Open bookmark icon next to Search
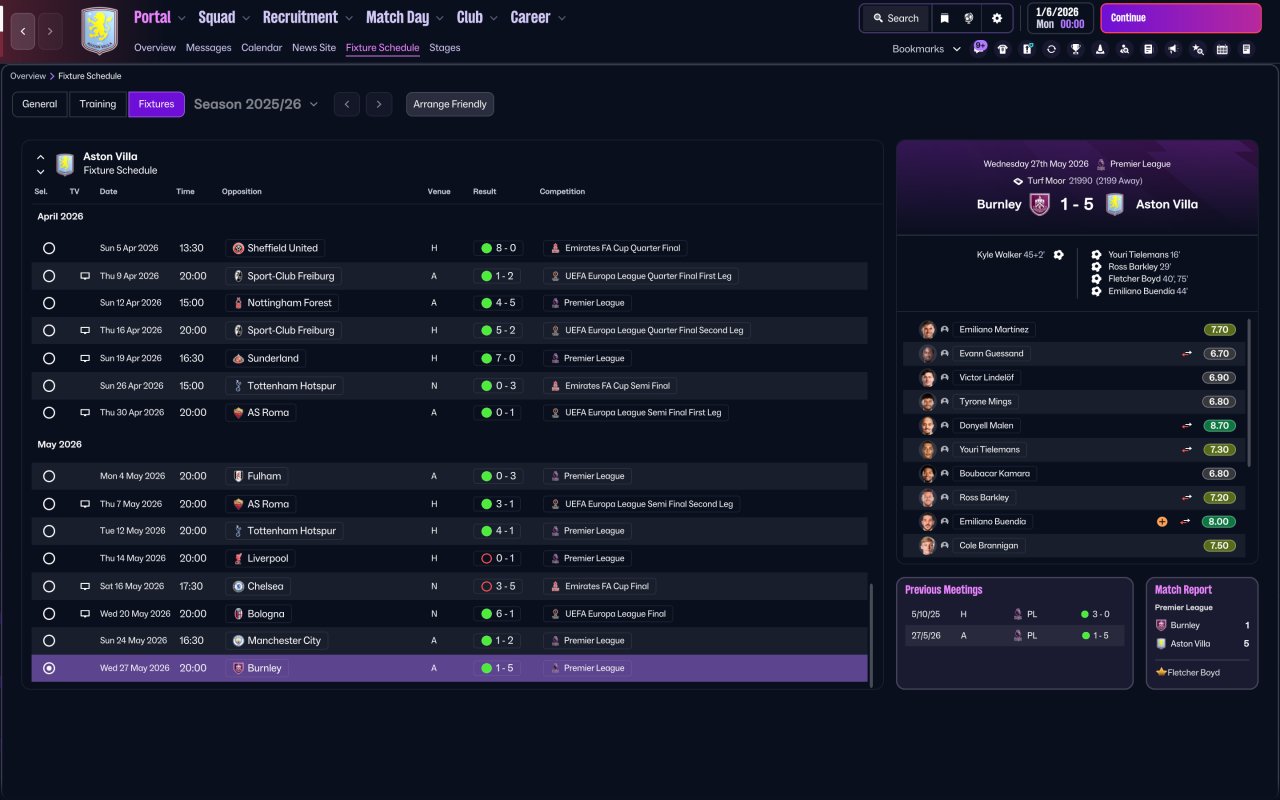 944,18
